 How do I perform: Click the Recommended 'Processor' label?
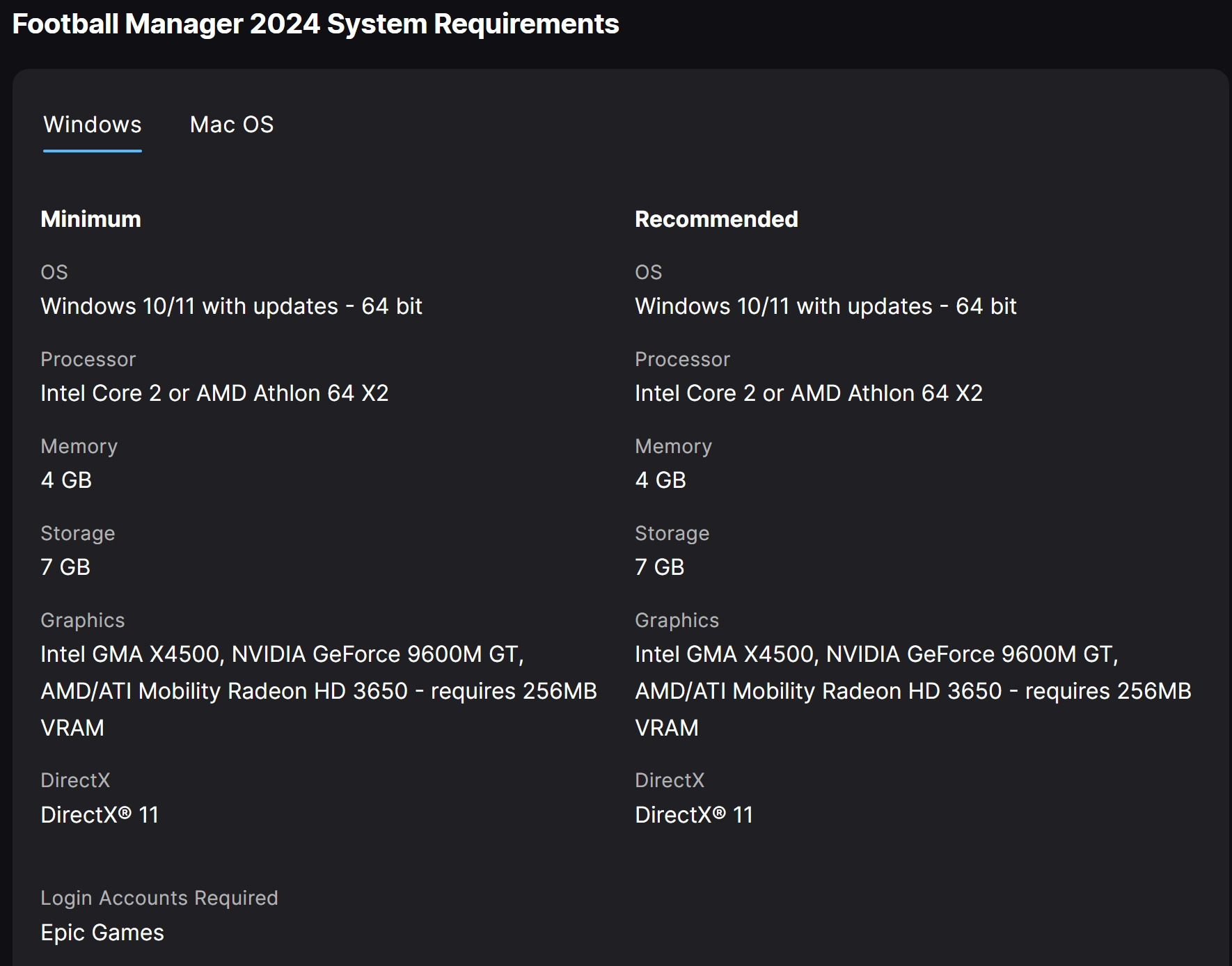[683, 359]
